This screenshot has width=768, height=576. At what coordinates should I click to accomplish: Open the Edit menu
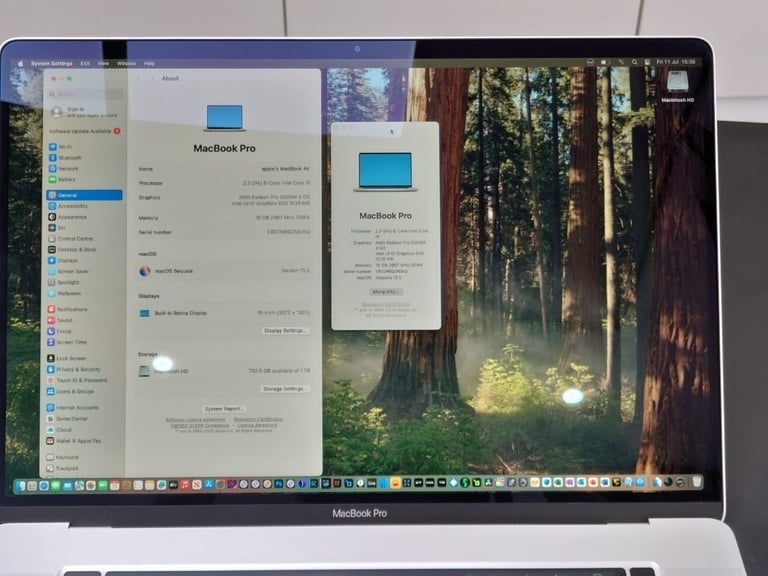tap(85, 64)
